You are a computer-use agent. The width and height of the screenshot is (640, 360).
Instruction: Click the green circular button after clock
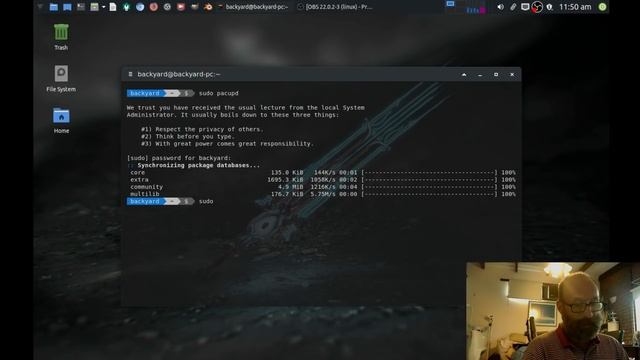(x=602, y=7)
